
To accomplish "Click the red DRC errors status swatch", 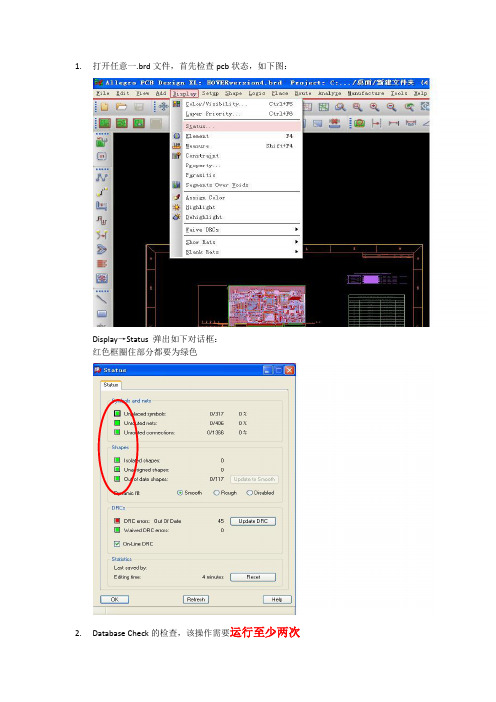I will click(x=117, y=521).
